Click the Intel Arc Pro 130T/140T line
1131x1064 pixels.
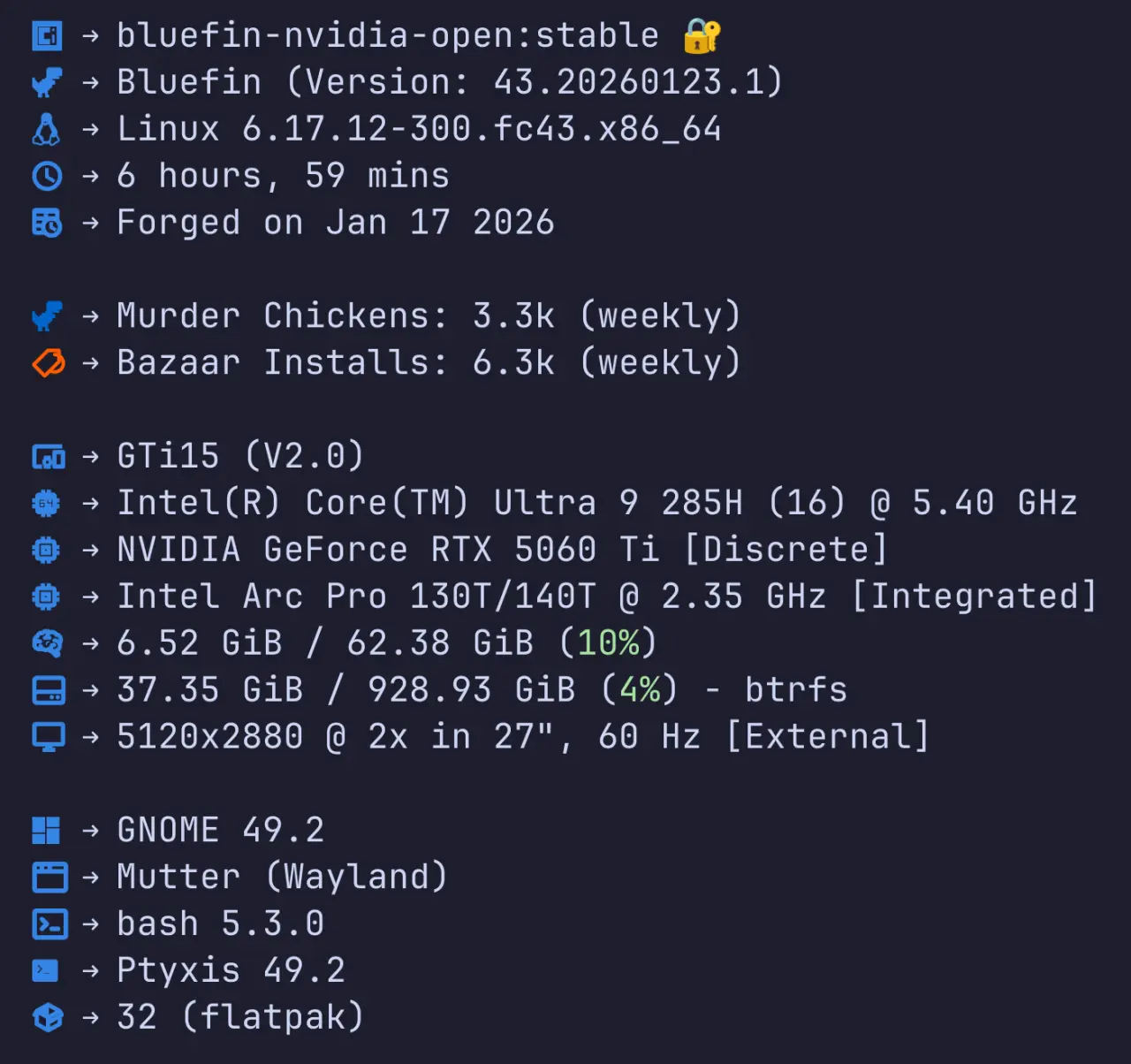point(606,597)
